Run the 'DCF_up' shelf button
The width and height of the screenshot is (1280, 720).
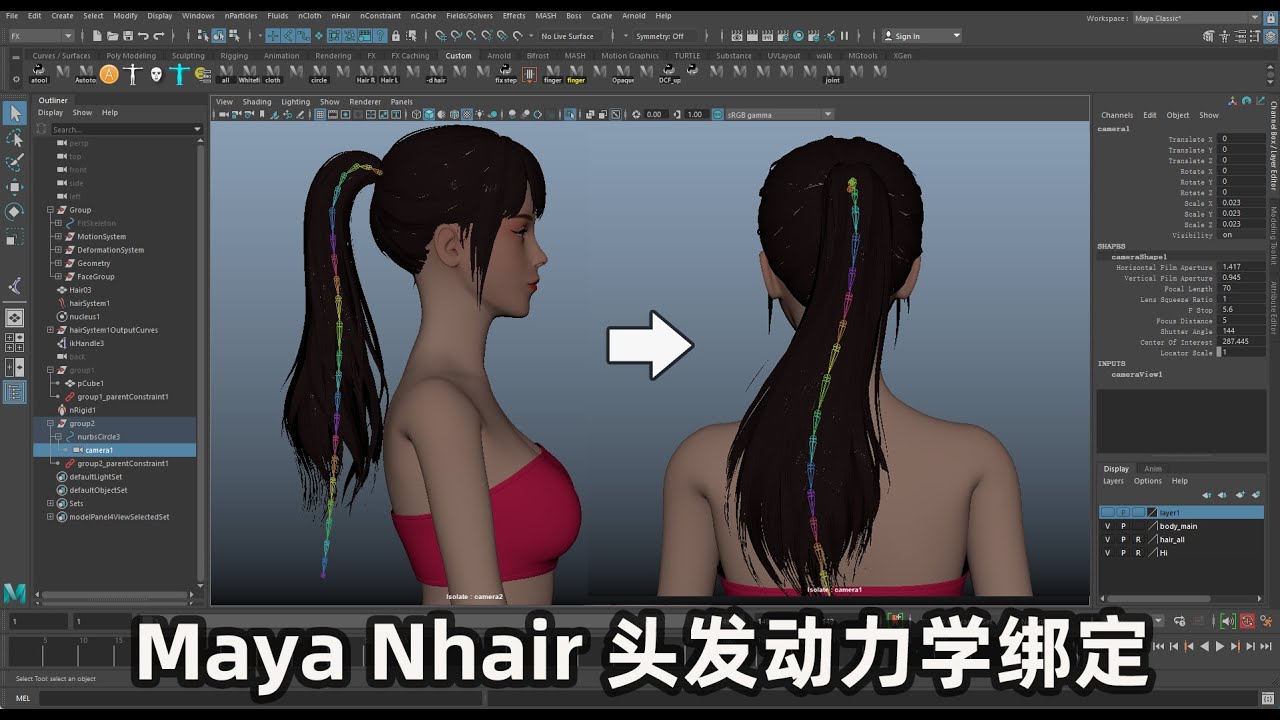(670, 73)
